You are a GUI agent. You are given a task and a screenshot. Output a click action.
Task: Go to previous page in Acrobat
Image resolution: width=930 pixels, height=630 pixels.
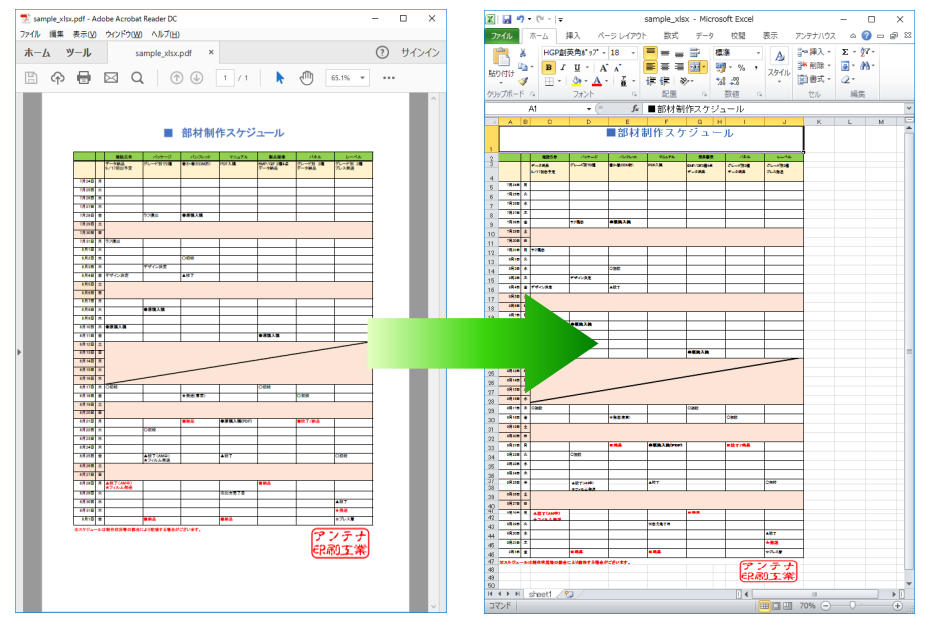coord(176,78)
